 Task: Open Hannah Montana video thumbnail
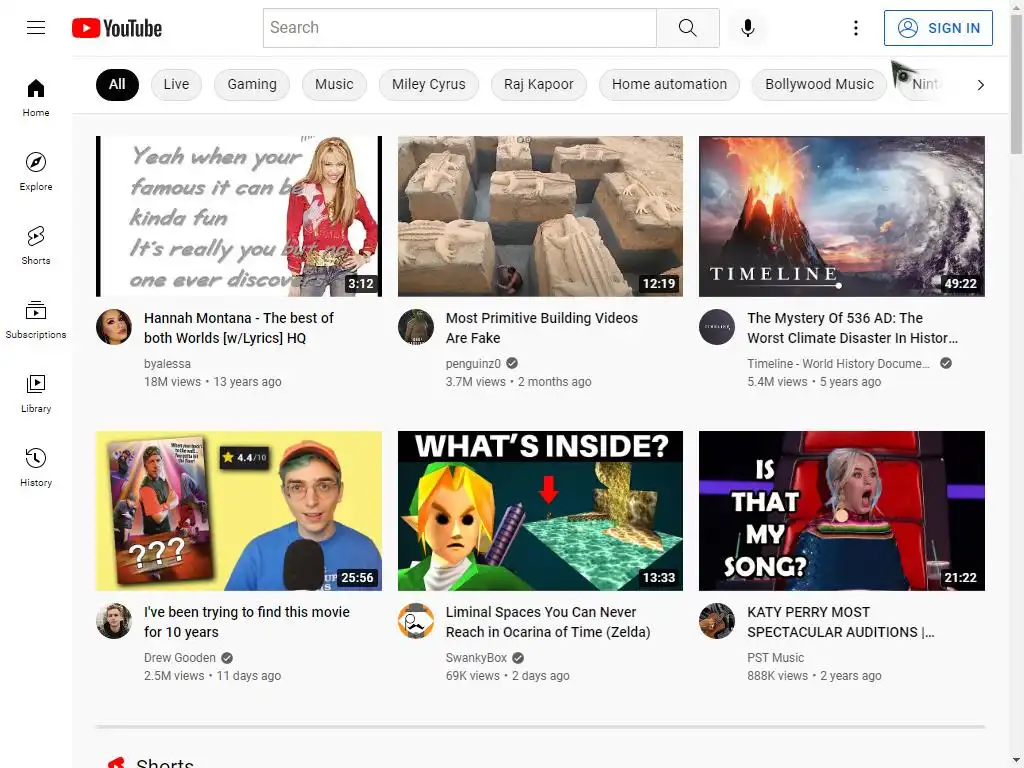[239, 216]
